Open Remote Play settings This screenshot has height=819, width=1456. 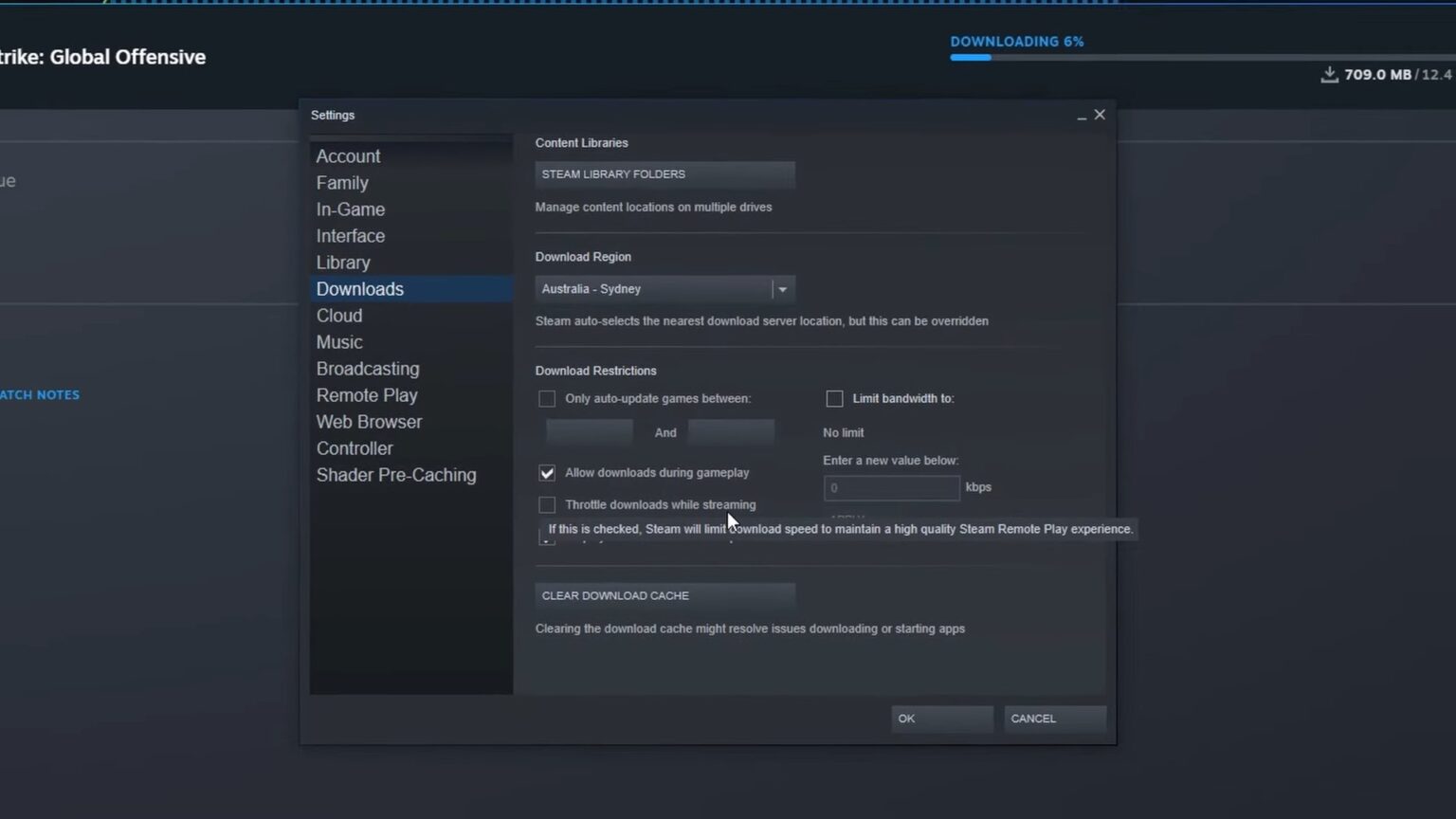367,395
